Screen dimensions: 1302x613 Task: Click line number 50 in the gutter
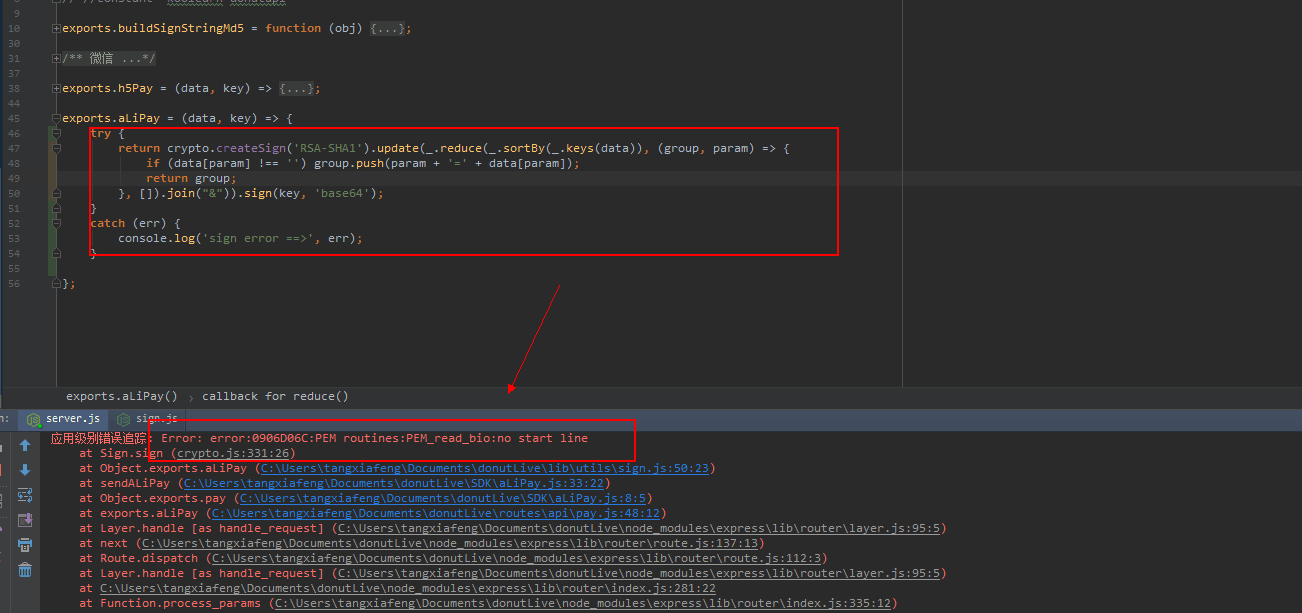point(14,193)
